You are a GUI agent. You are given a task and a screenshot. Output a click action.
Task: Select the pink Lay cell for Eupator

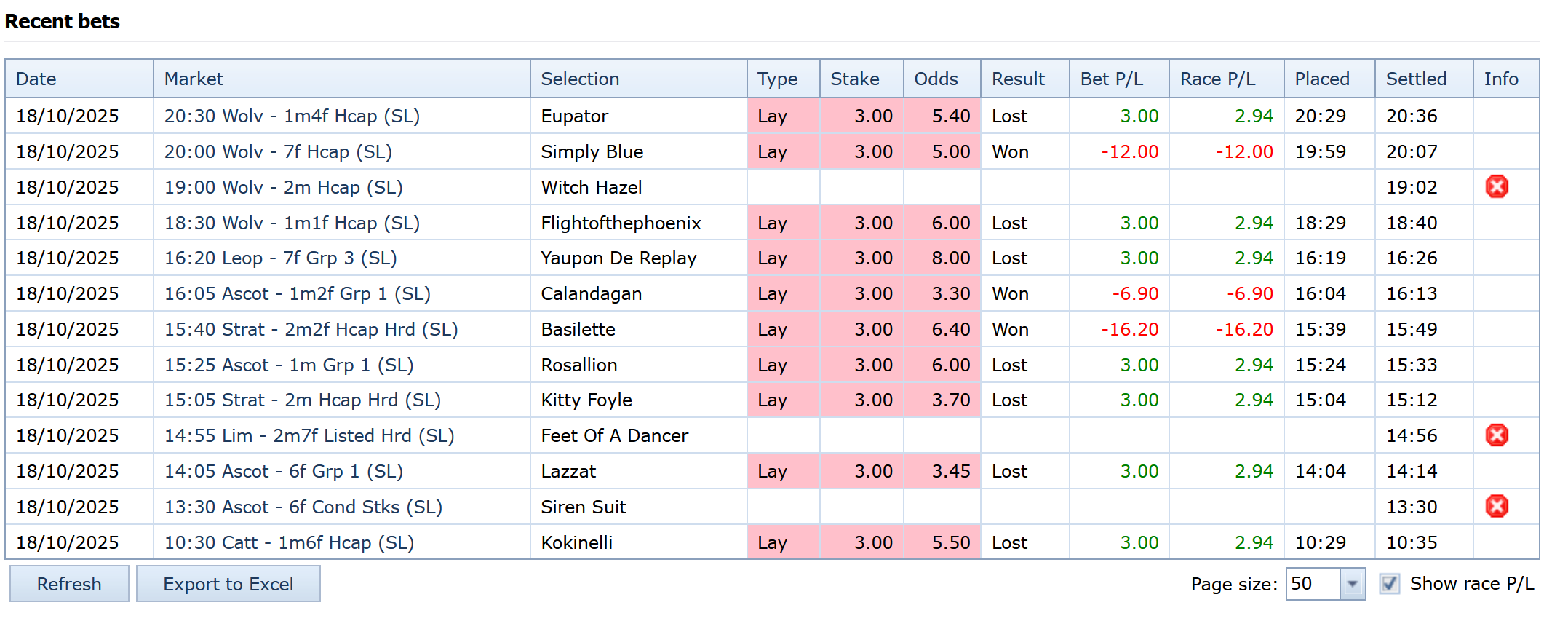click(772, 116)
